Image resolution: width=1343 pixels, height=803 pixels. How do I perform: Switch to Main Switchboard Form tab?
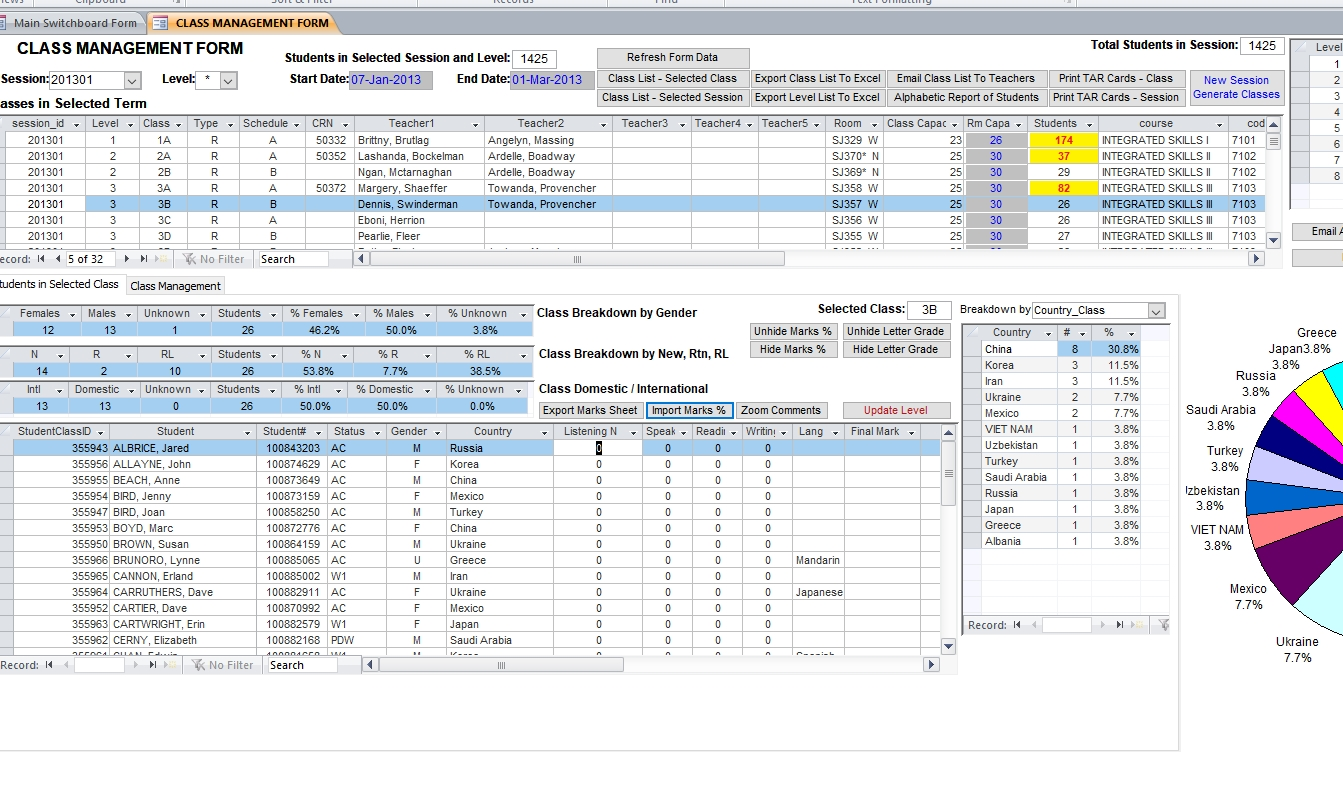pyautogui.click(x=74, y=23)
